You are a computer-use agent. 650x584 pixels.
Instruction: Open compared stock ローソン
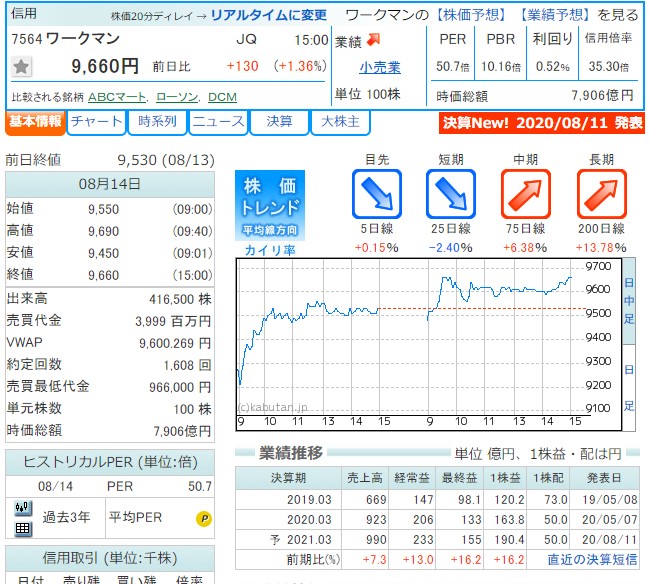(177, 97)
